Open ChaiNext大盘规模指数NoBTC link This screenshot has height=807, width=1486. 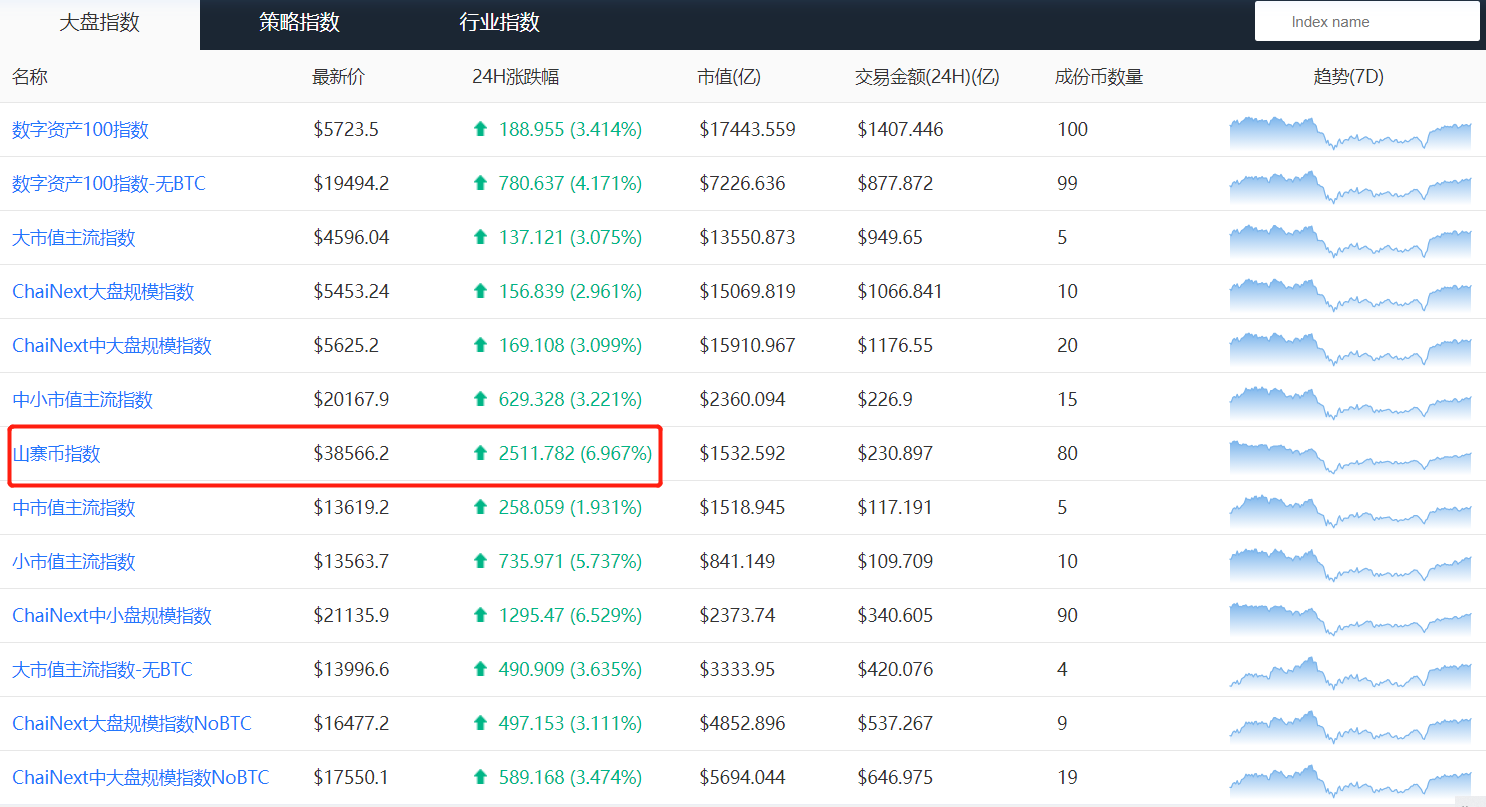tap(132, 724)
